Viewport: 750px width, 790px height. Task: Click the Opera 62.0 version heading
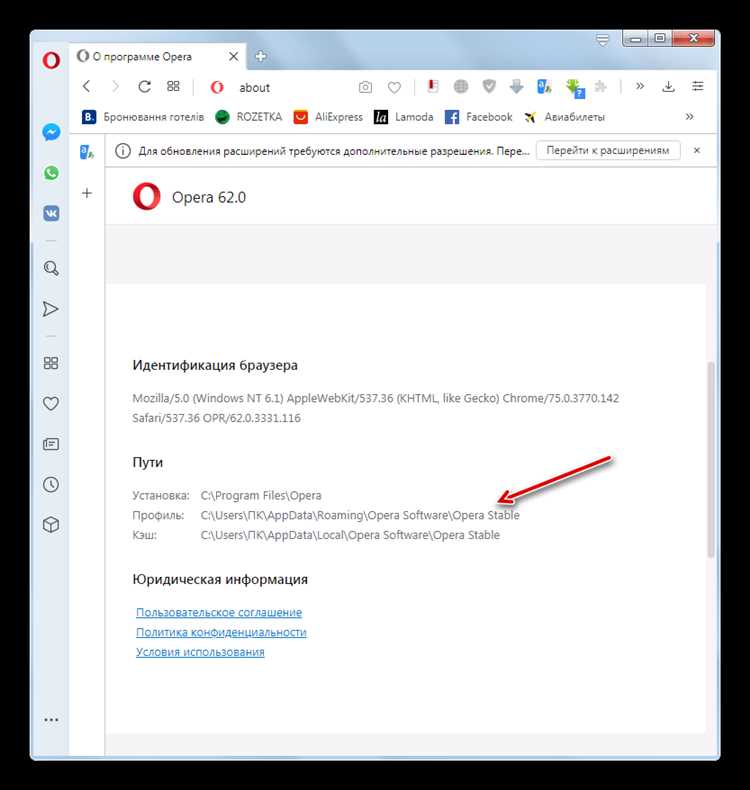(209, 197)
